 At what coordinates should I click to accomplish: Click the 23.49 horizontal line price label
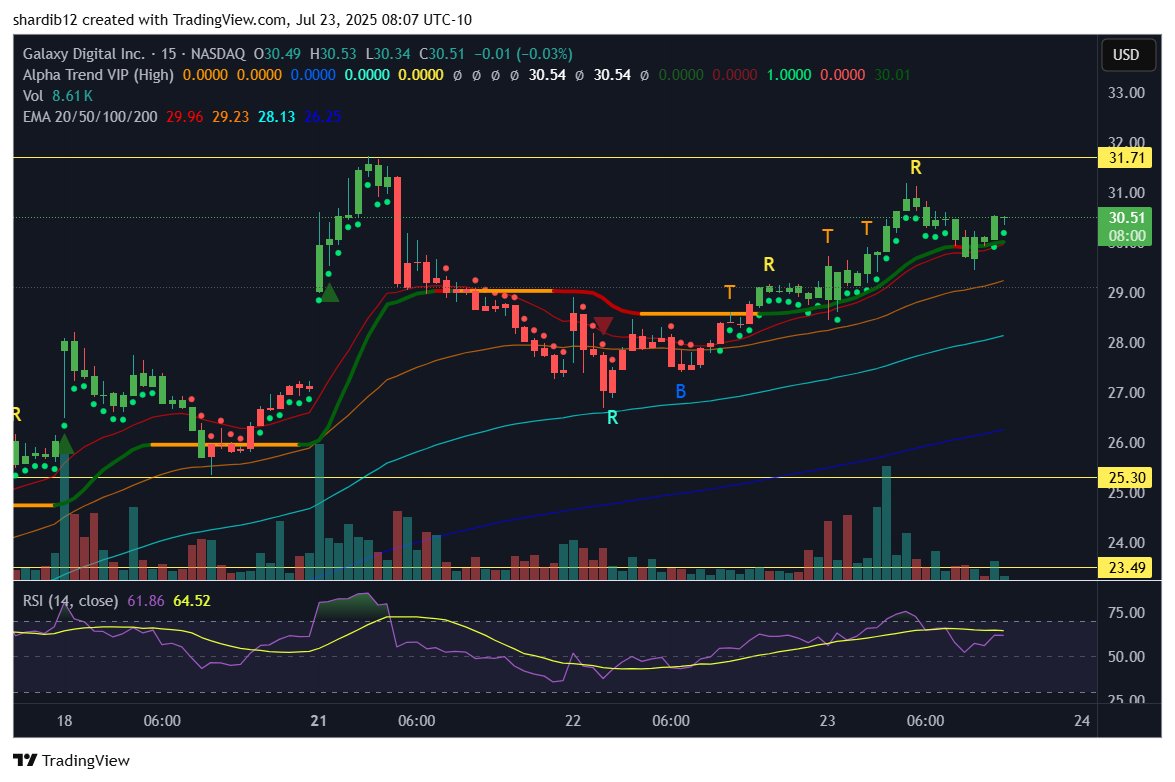tap(1126, 568)
